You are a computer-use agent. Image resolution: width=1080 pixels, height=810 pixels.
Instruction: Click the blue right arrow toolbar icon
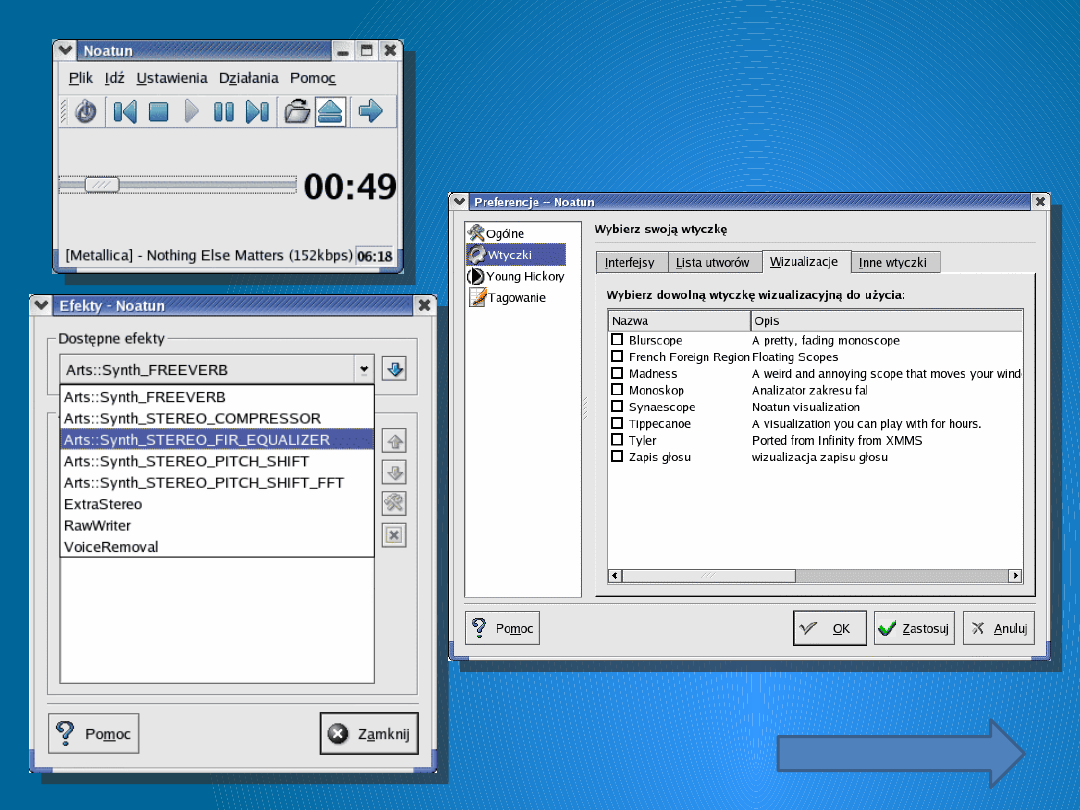pos(371,111)
